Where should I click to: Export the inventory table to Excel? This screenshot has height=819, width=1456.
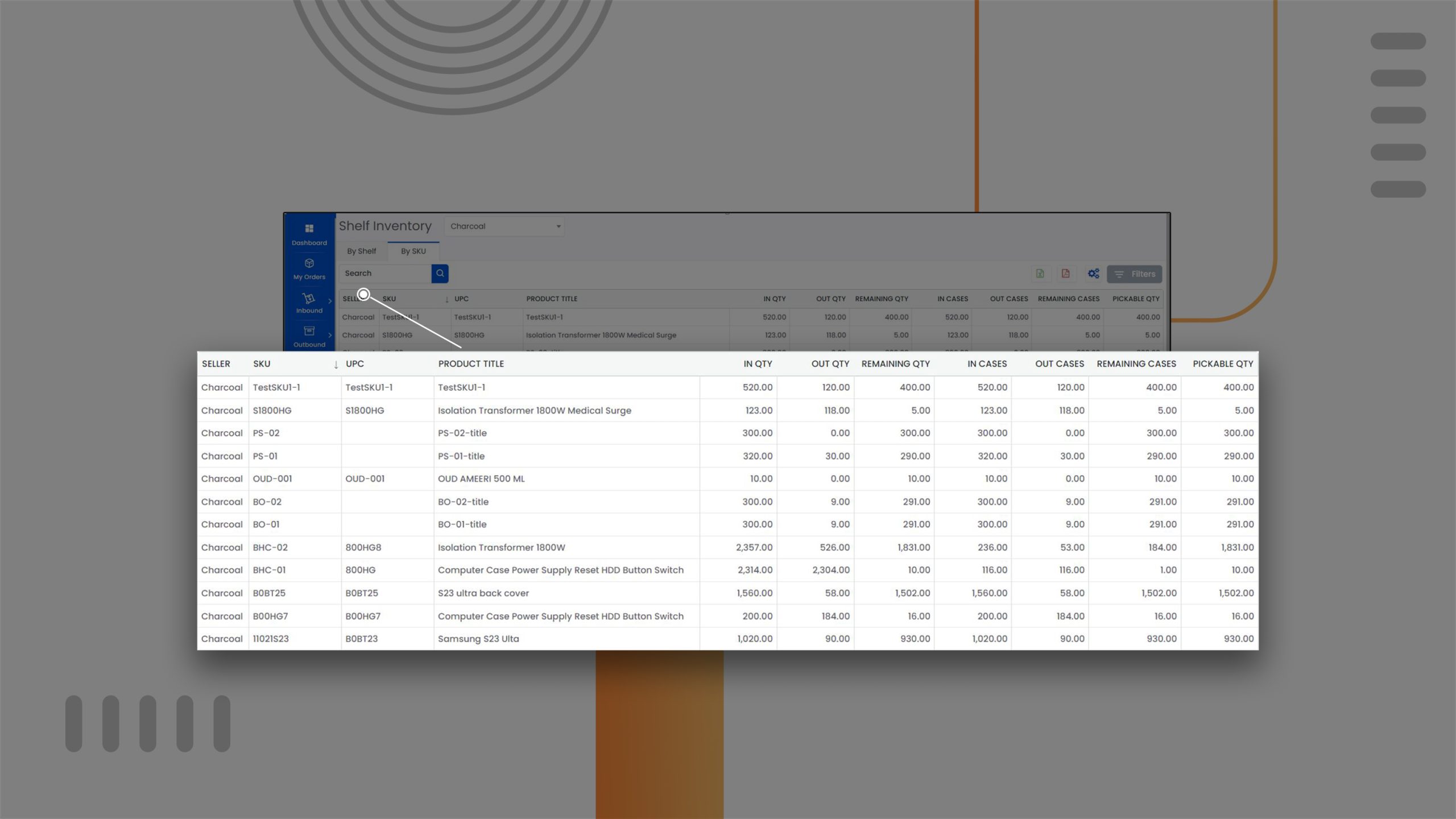click(1040, 274)
